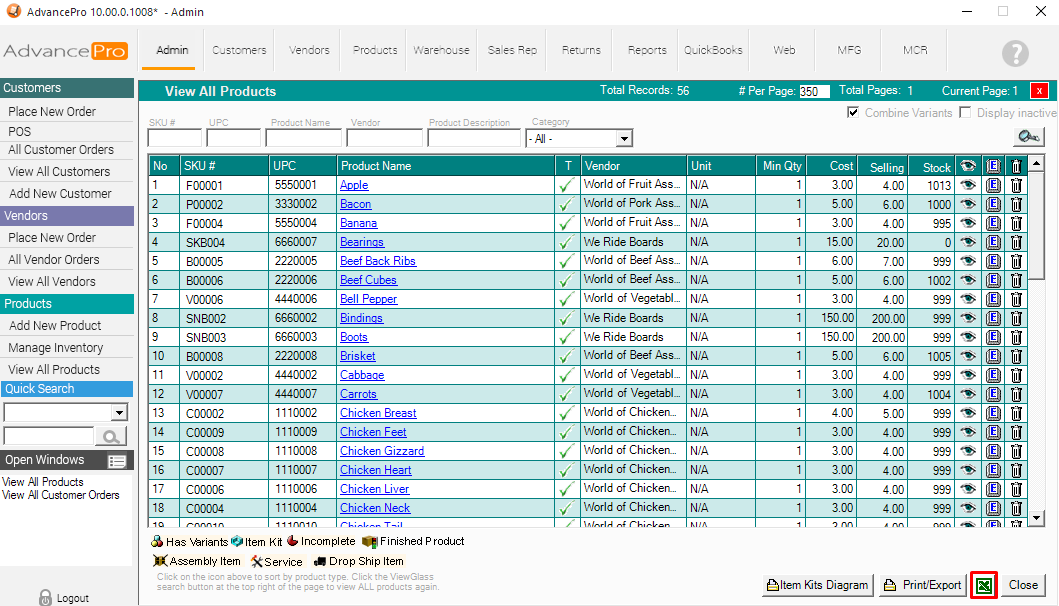
Task: Open the help question mark icon
Action: click(x=1015, y=54)
